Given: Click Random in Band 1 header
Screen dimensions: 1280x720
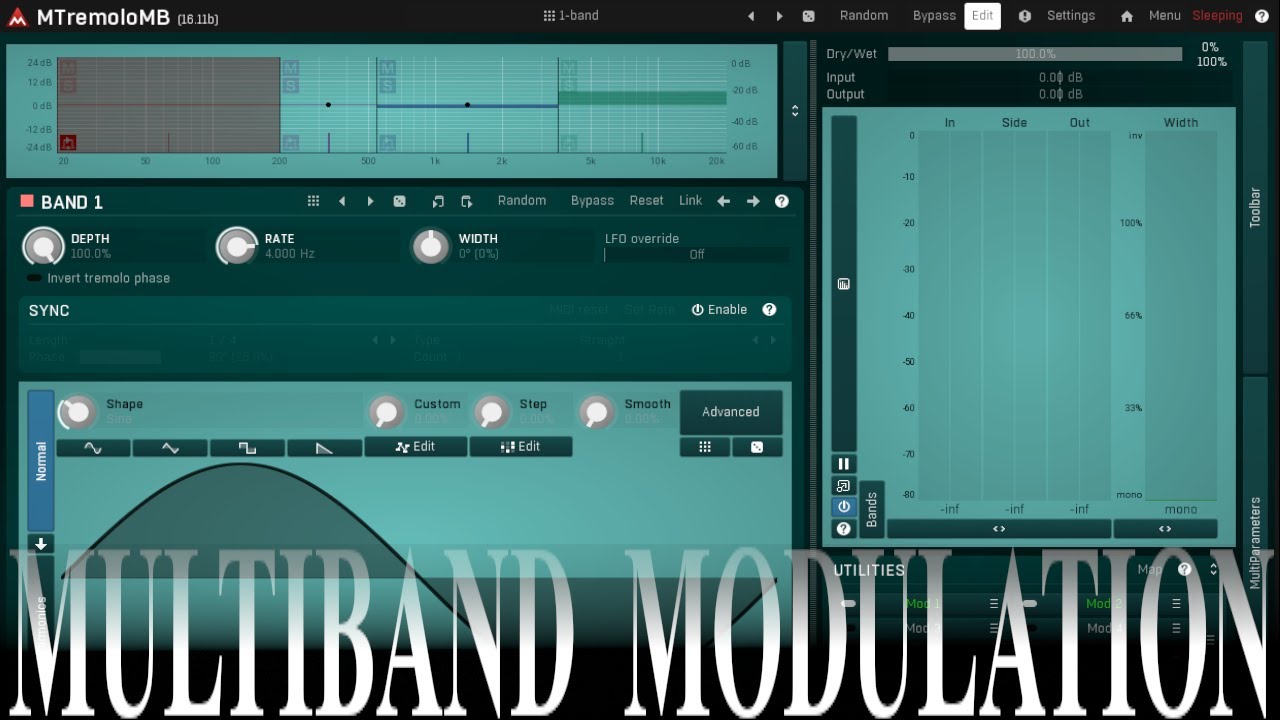Looking at the screenshot, I should [522, 201].
